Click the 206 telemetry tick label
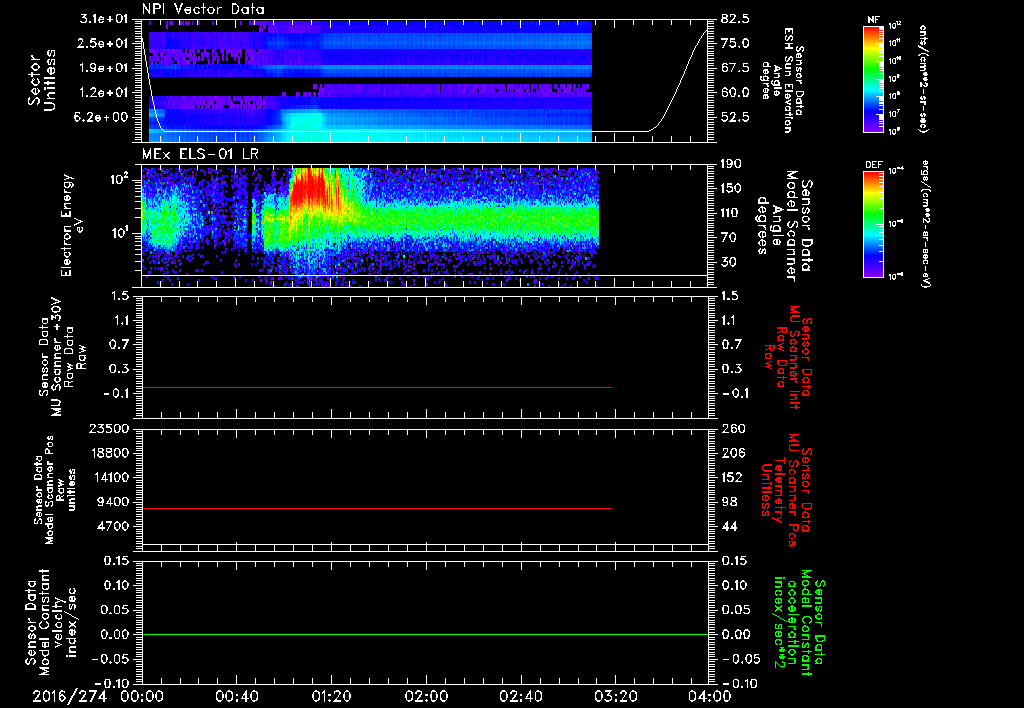The width and height of the screenshot is (1024, 708). point(733,453)
